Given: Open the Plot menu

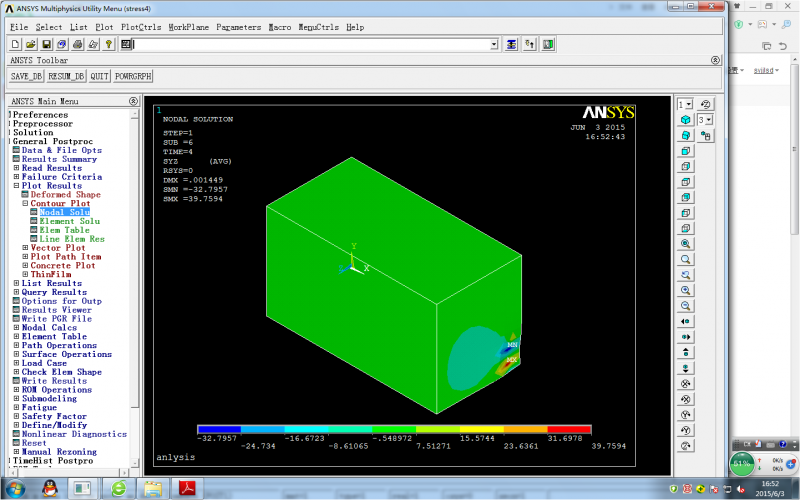Looking at the screenshot, I should (104, 27).
